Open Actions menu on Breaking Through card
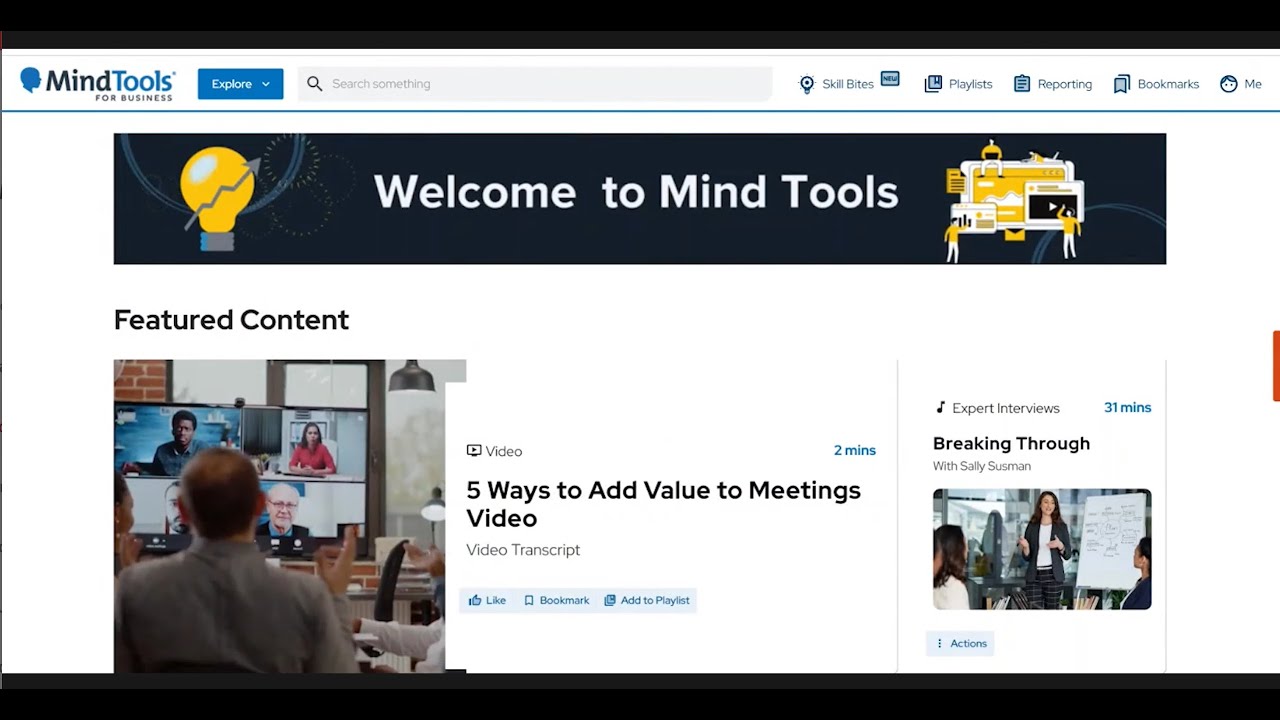Image resolution: width=1280 pixels, height=720 pixels. [x=960, y=643]
